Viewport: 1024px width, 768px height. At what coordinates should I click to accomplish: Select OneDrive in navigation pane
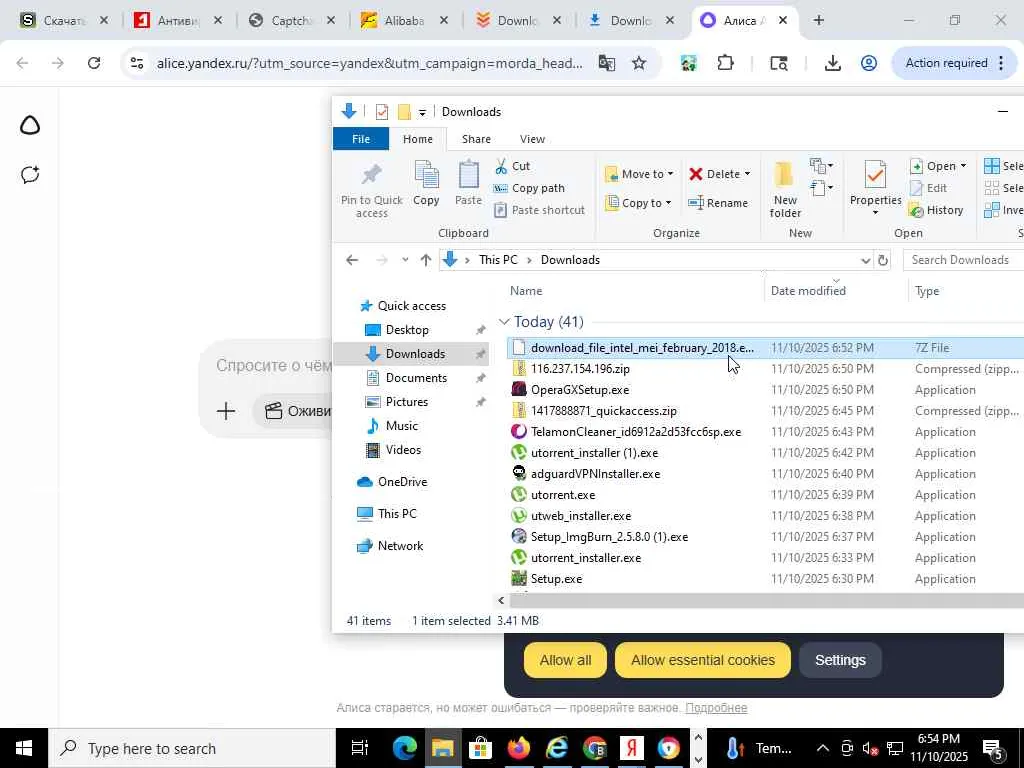point(402,482)
